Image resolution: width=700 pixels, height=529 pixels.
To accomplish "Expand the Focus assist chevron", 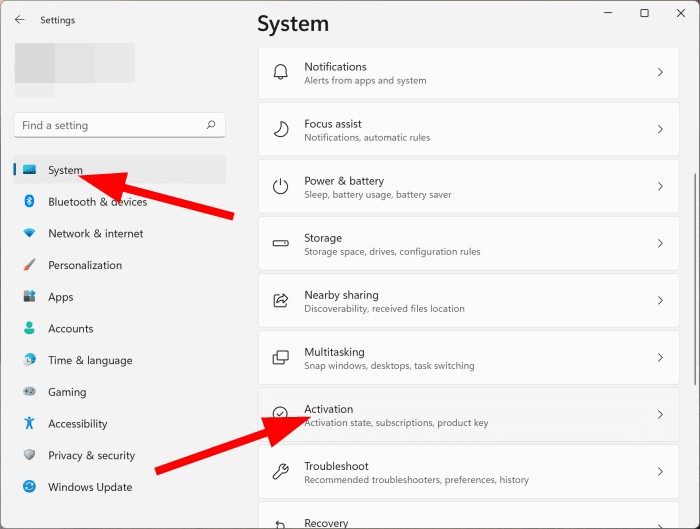I will point(660,129).
